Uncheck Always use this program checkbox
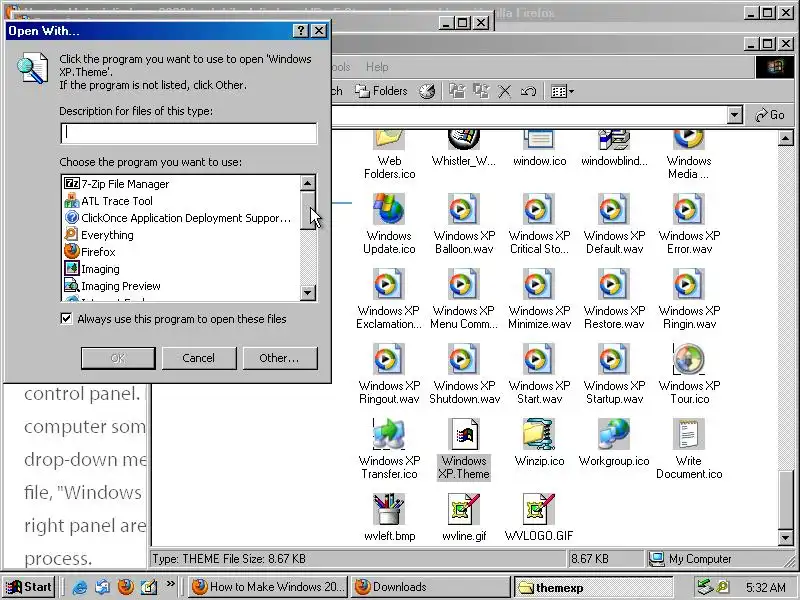This screenshot has width=800, height=600. click(66, 319)
